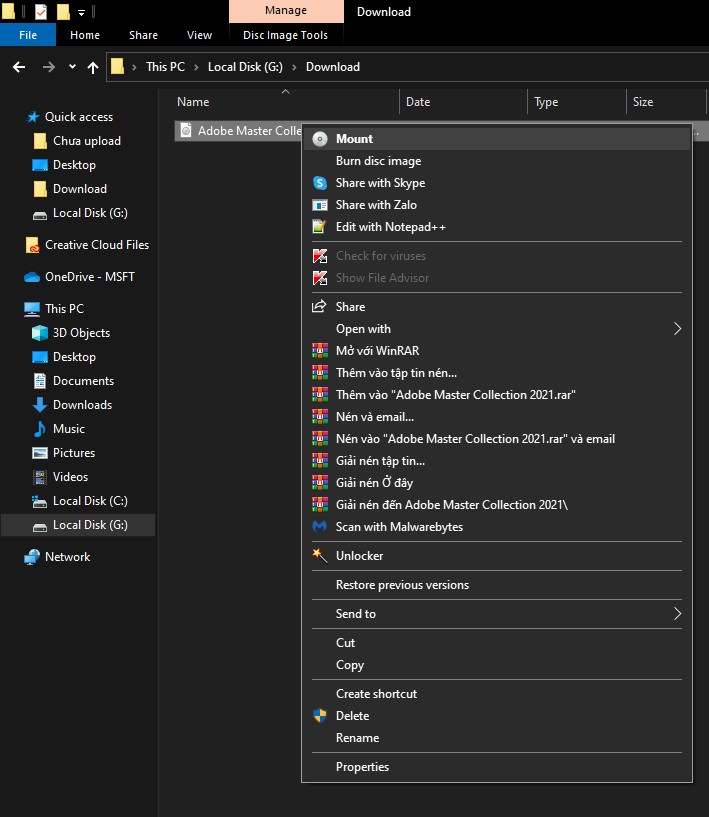Click the Up directory arrow in address bar
Screen dimensions: 709x817
tap(93, 67)
